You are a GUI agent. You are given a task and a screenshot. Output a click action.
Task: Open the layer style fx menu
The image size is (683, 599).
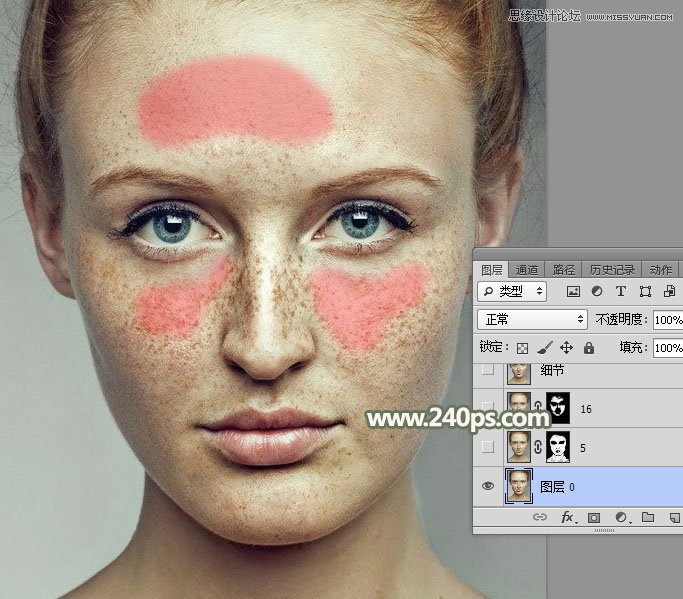click(567, 518)
